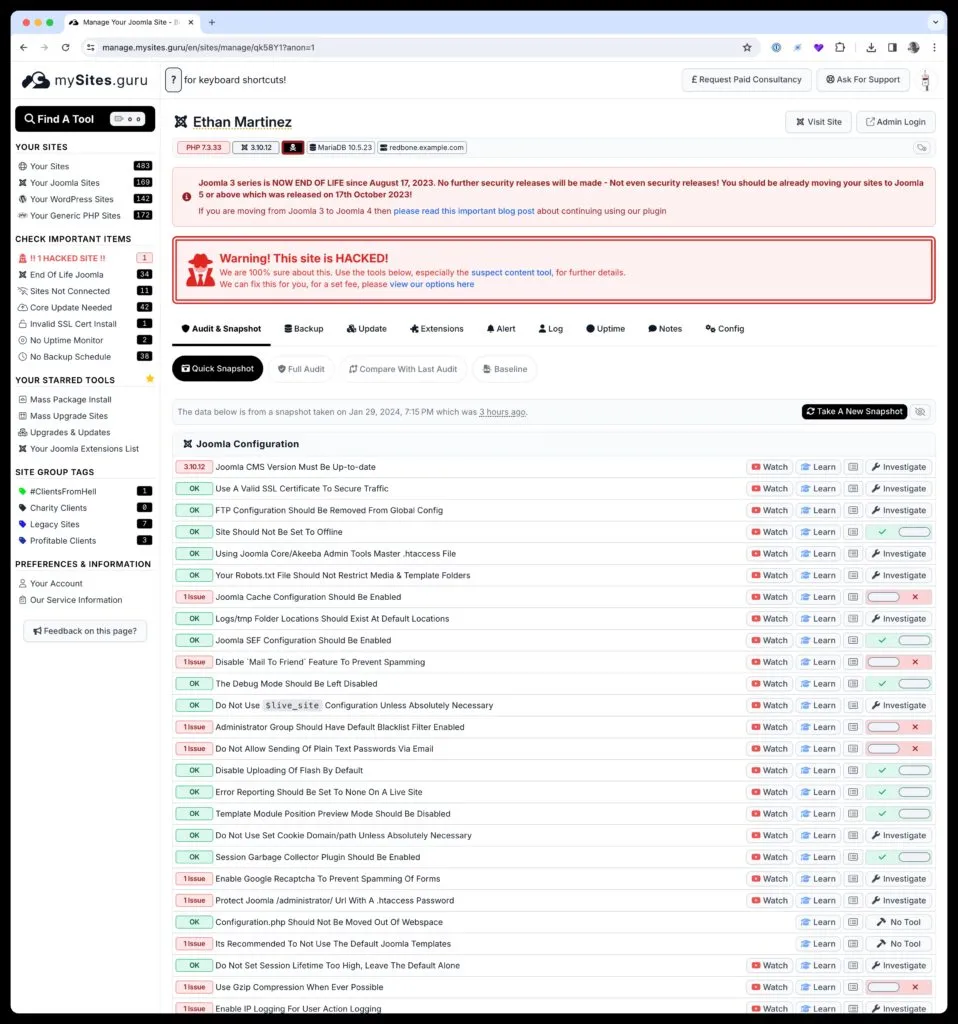Click the tag icon right of the PHP version badges

pyautogui.click(x=922, y=146)
